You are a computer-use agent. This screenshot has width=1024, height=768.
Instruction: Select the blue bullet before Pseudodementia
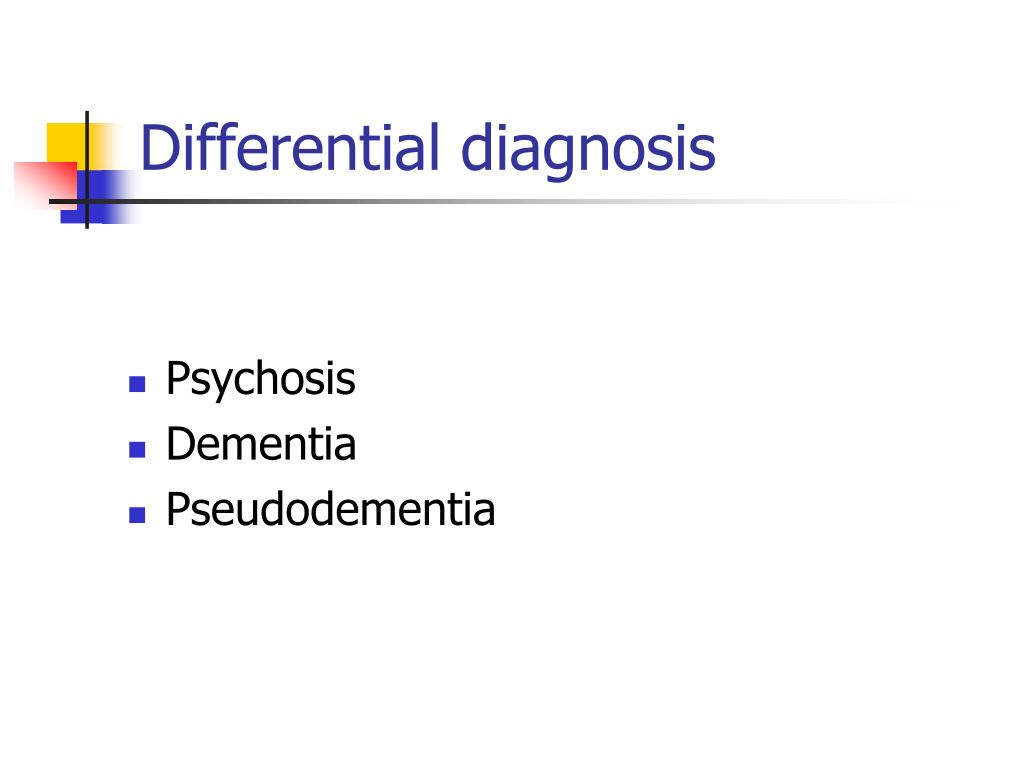tap(137, 515)
